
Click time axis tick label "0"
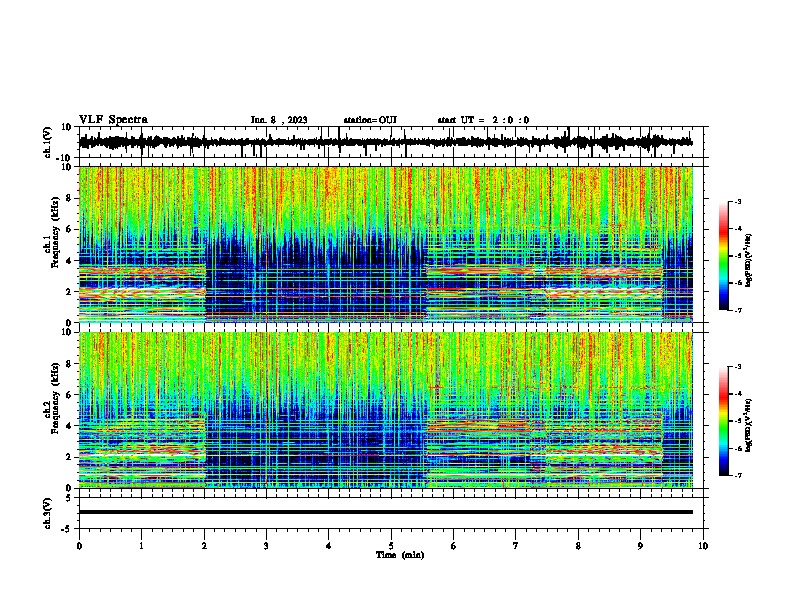(x=79, y=546)
